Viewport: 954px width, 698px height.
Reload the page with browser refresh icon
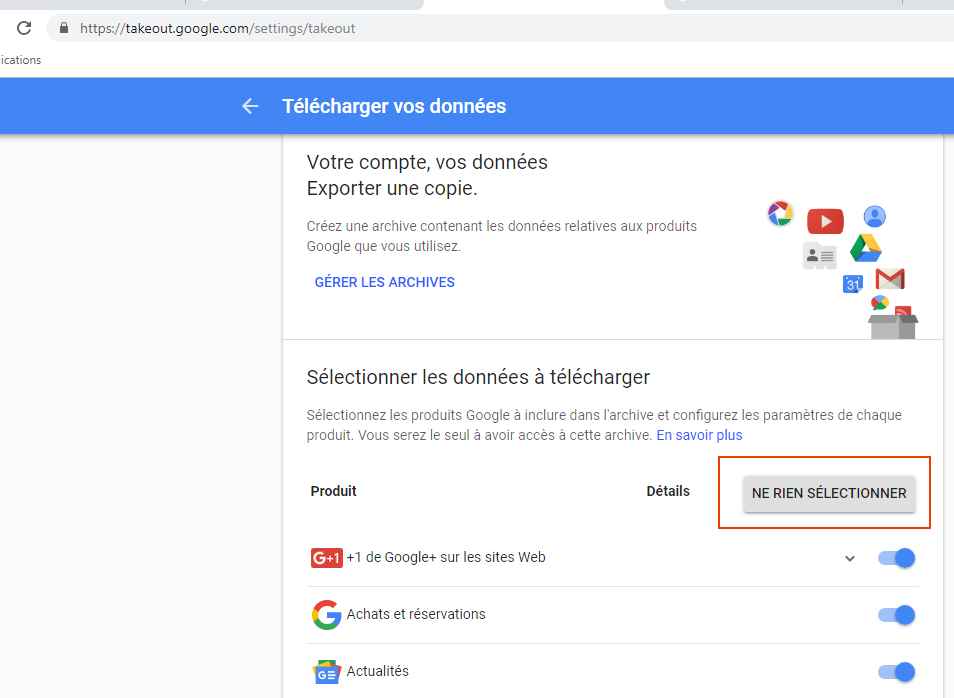(24, 28)
